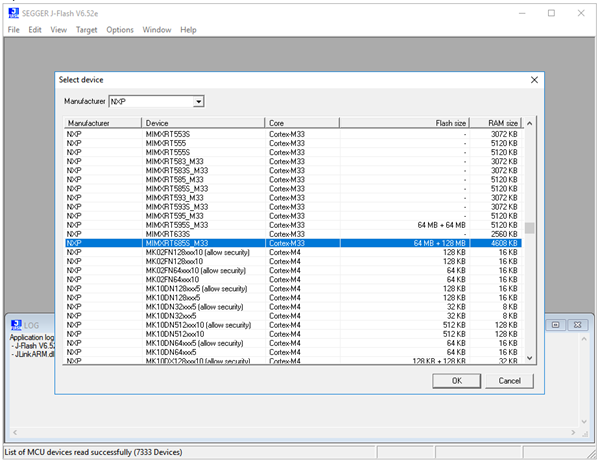Select device MIMXRT583S_M33

(293, 170)
